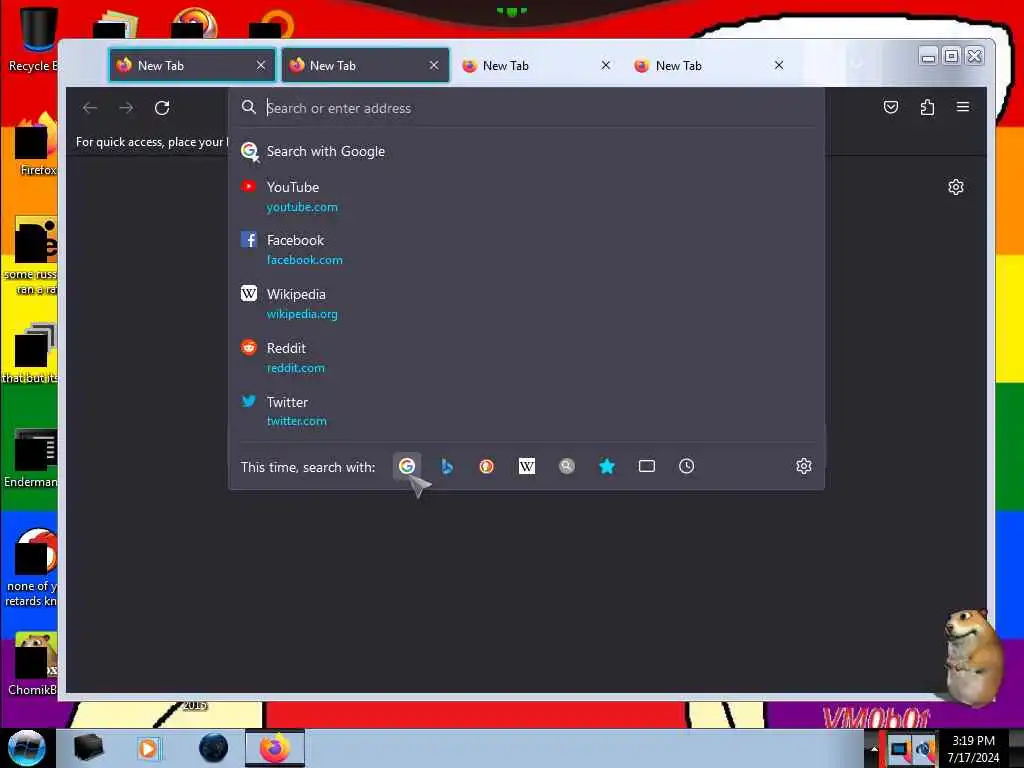Click "This time, search with:" label
This screenshot has width=1024, height=768.
coord(308,468)
